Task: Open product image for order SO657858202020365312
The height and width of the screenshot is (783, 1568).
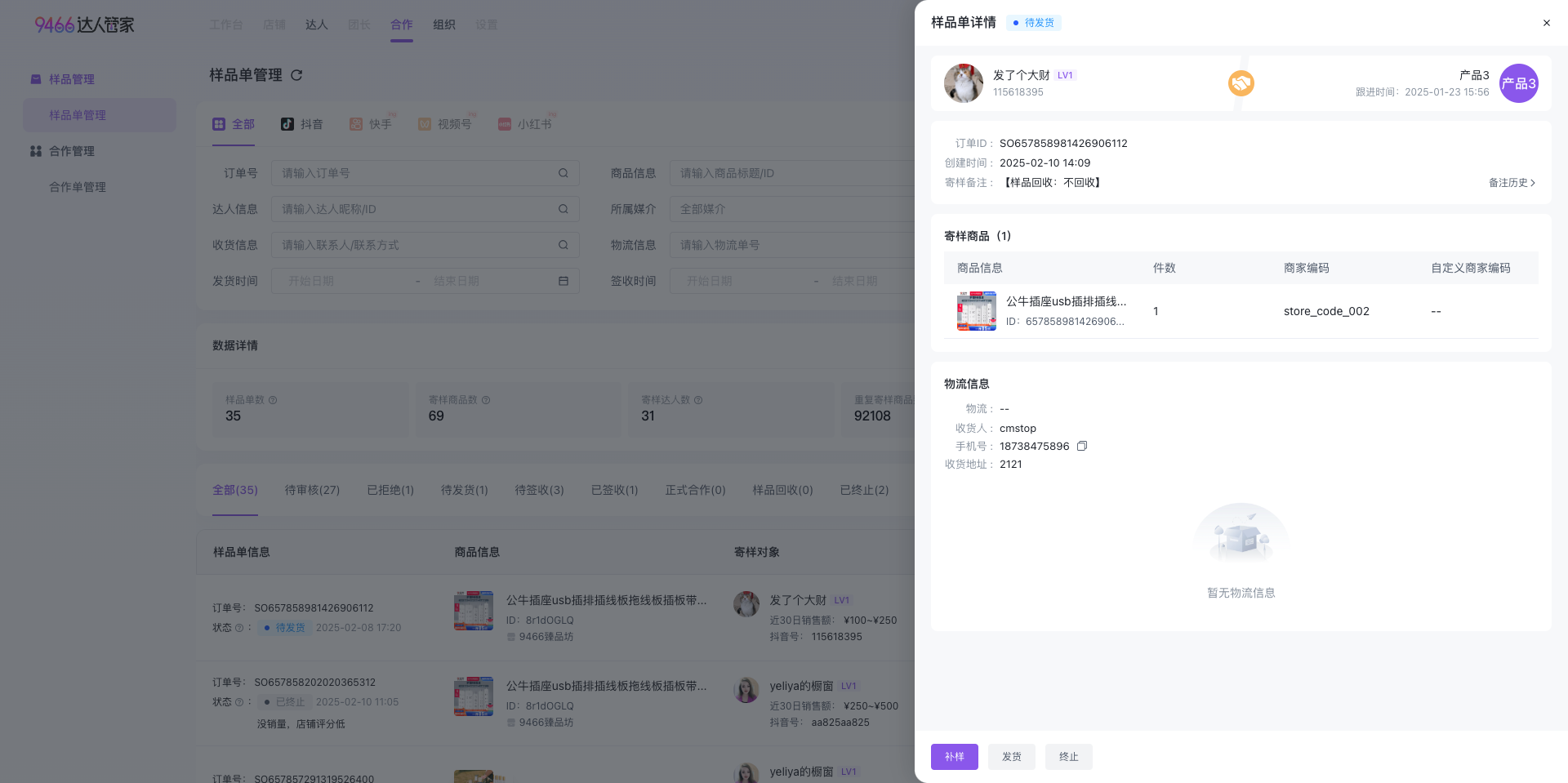Action: (474, 696)
